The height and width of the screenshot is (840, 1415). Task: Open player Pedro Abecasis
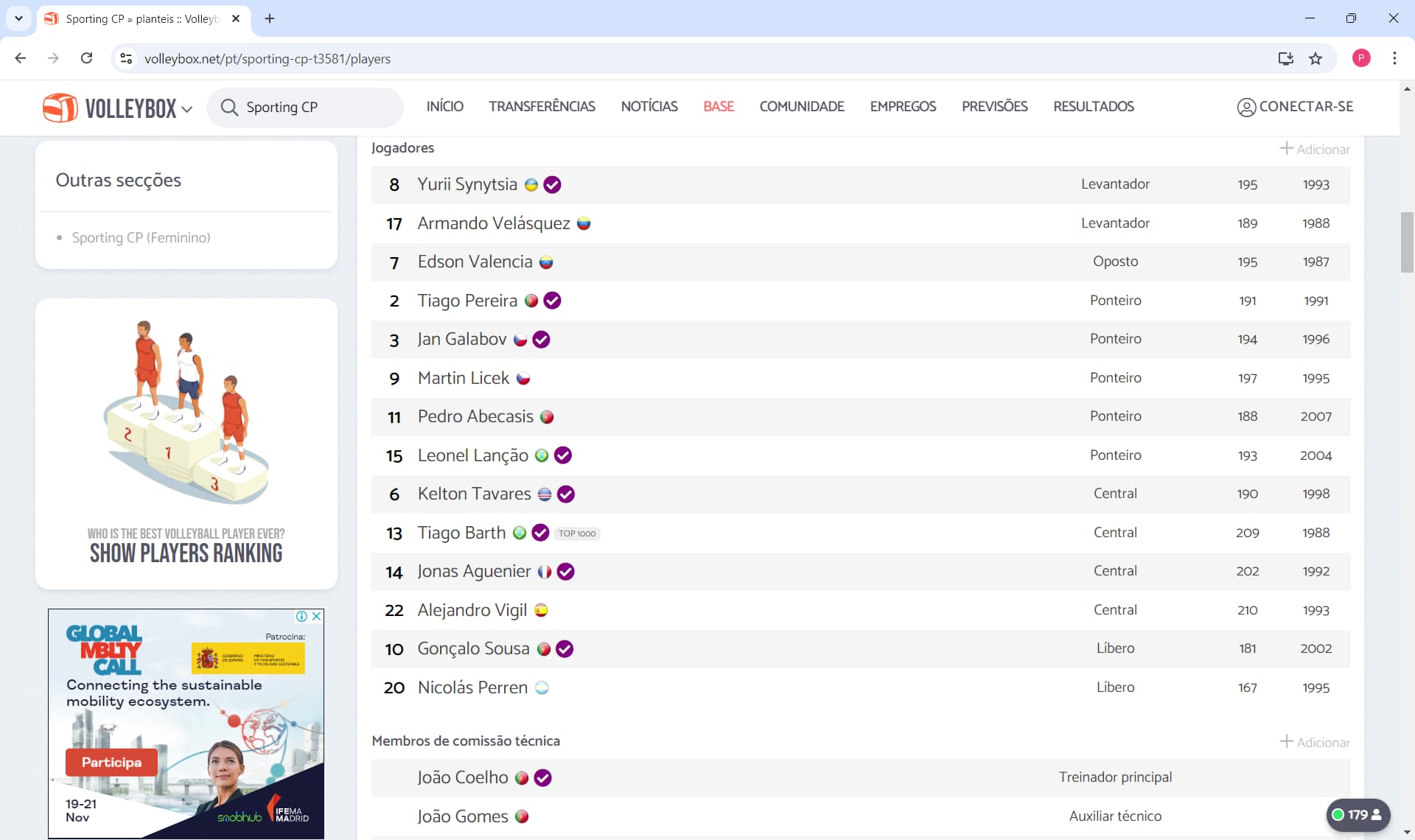(475, 416)
